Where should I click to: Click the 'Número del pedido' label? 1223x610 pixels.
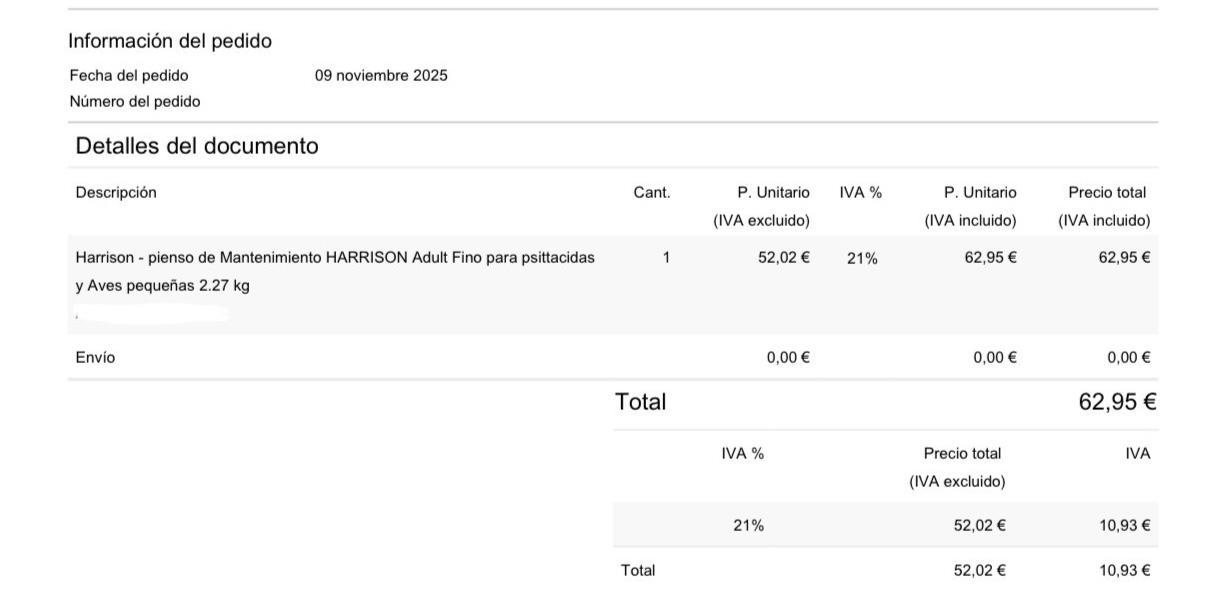pyautogui.click(x=135, y=101)
